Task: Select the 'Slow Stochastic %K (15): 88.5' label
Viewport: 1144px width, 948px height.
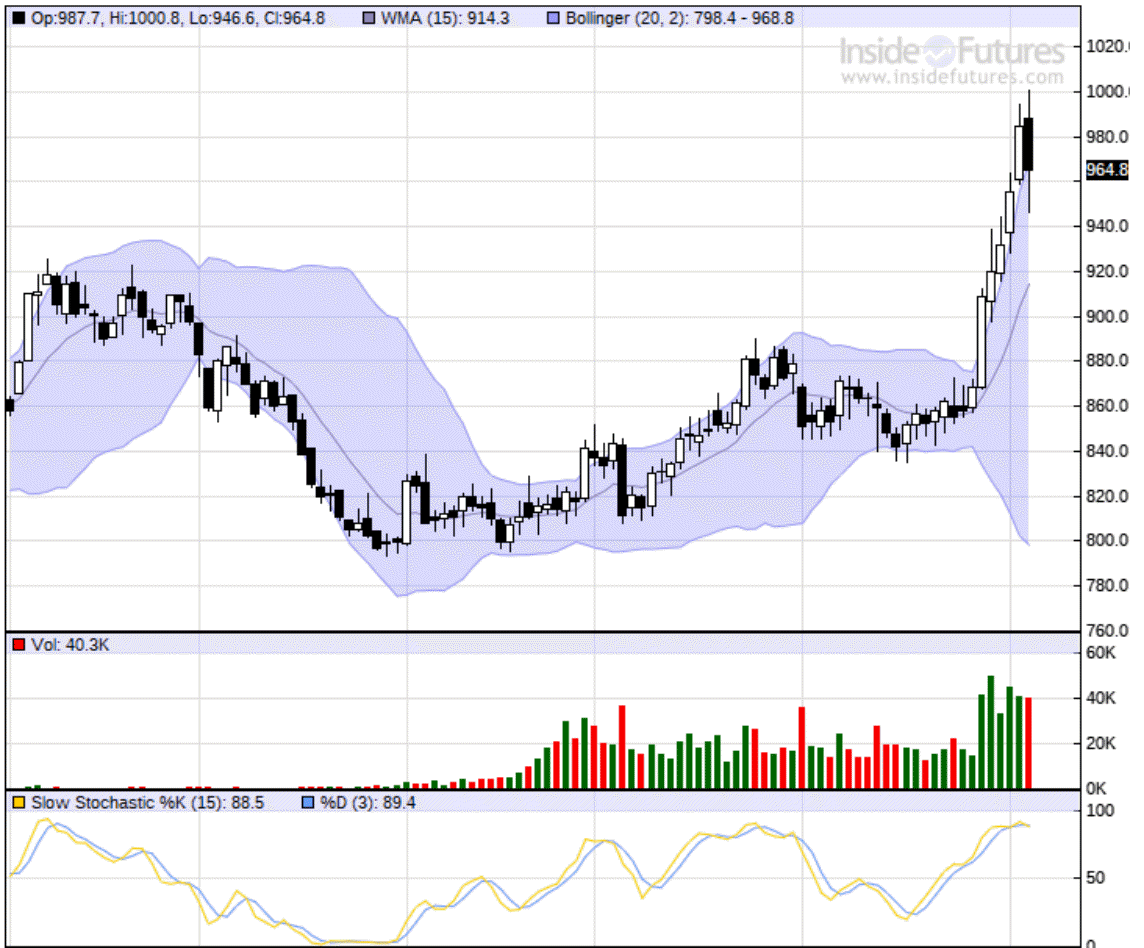Action: 147,803
